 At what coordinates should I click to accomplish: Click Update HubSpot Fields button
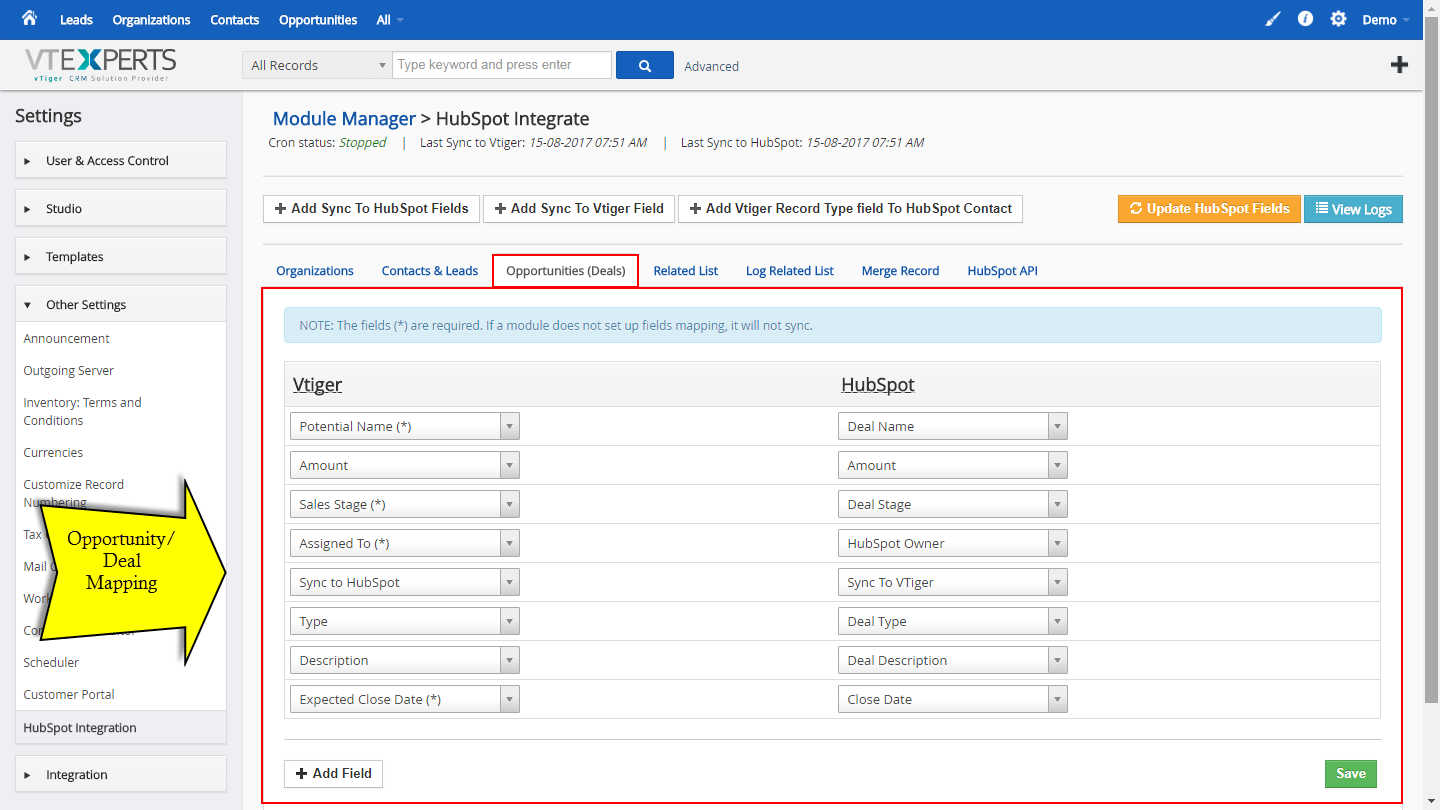point(1209,209)
